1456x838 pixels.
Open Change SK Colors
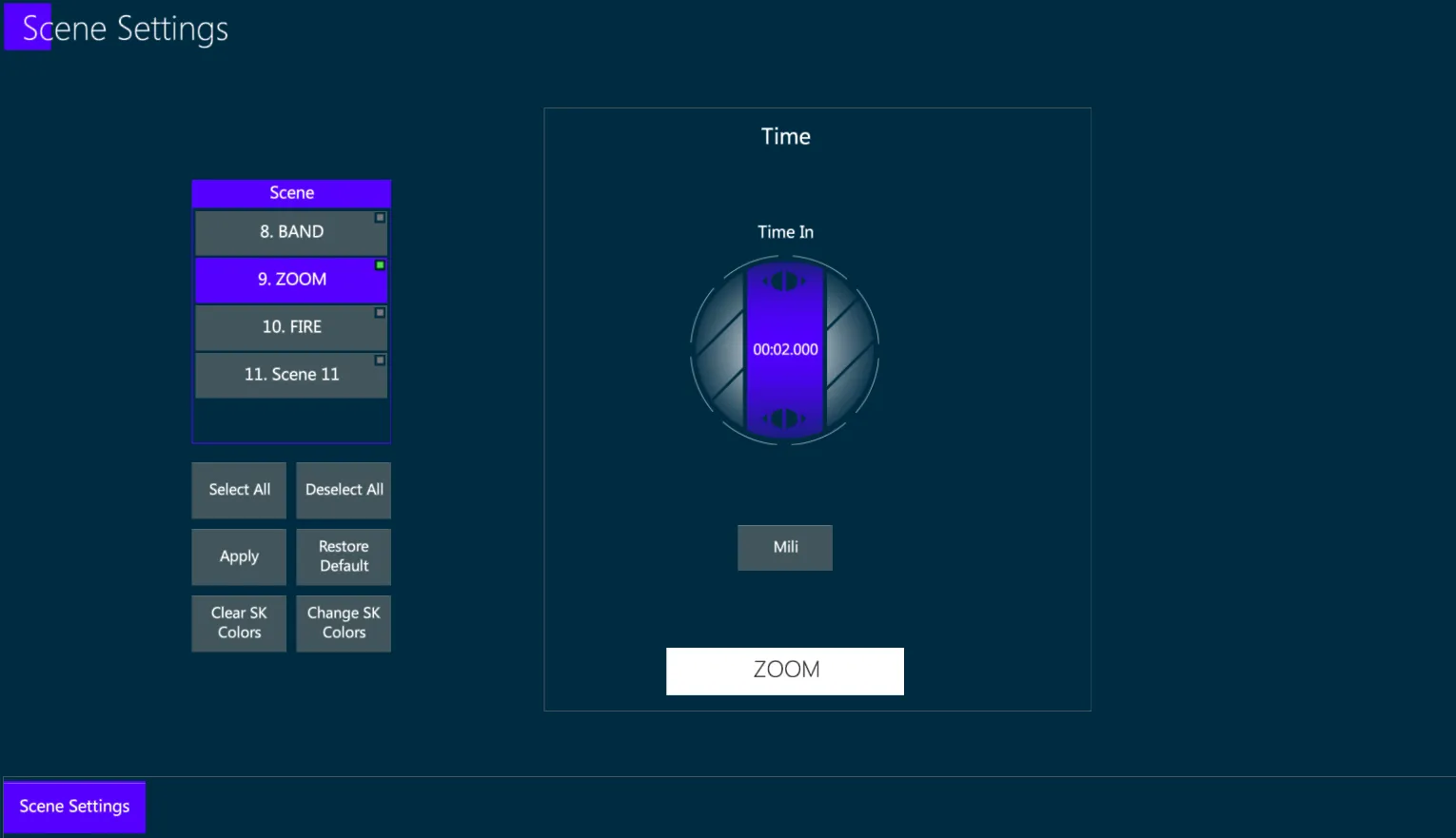(344, 623)
